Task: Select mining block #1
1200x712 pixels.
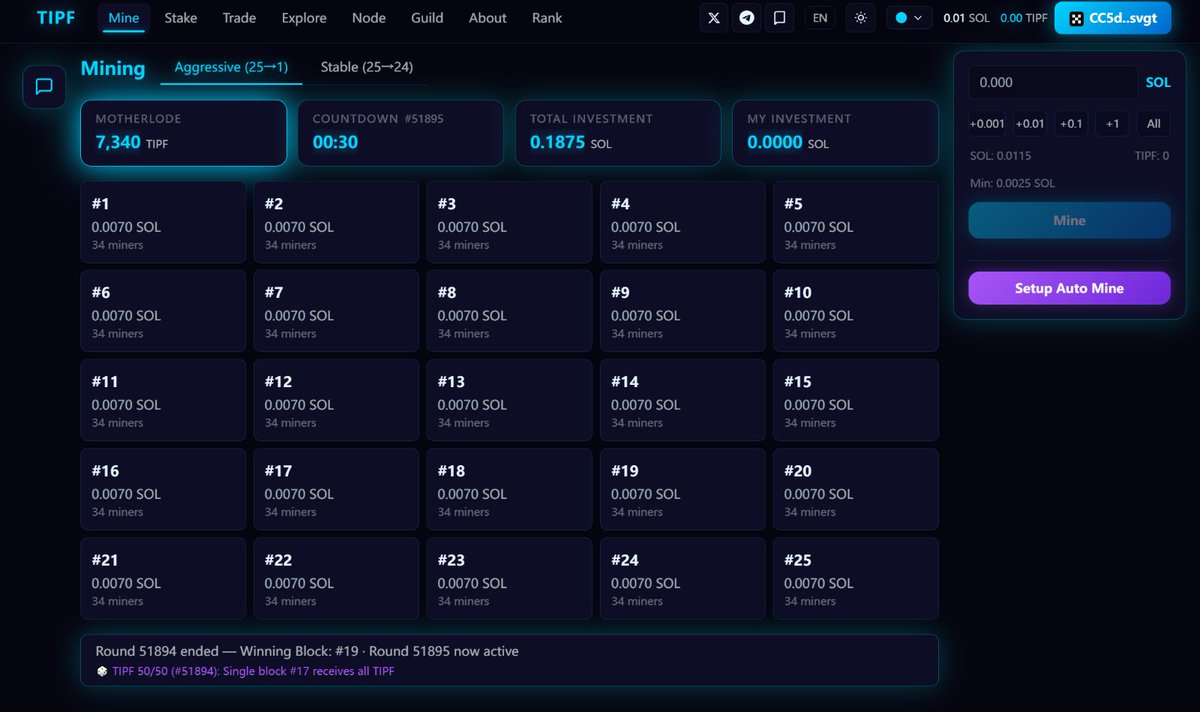Action: (x=163, y=222)
